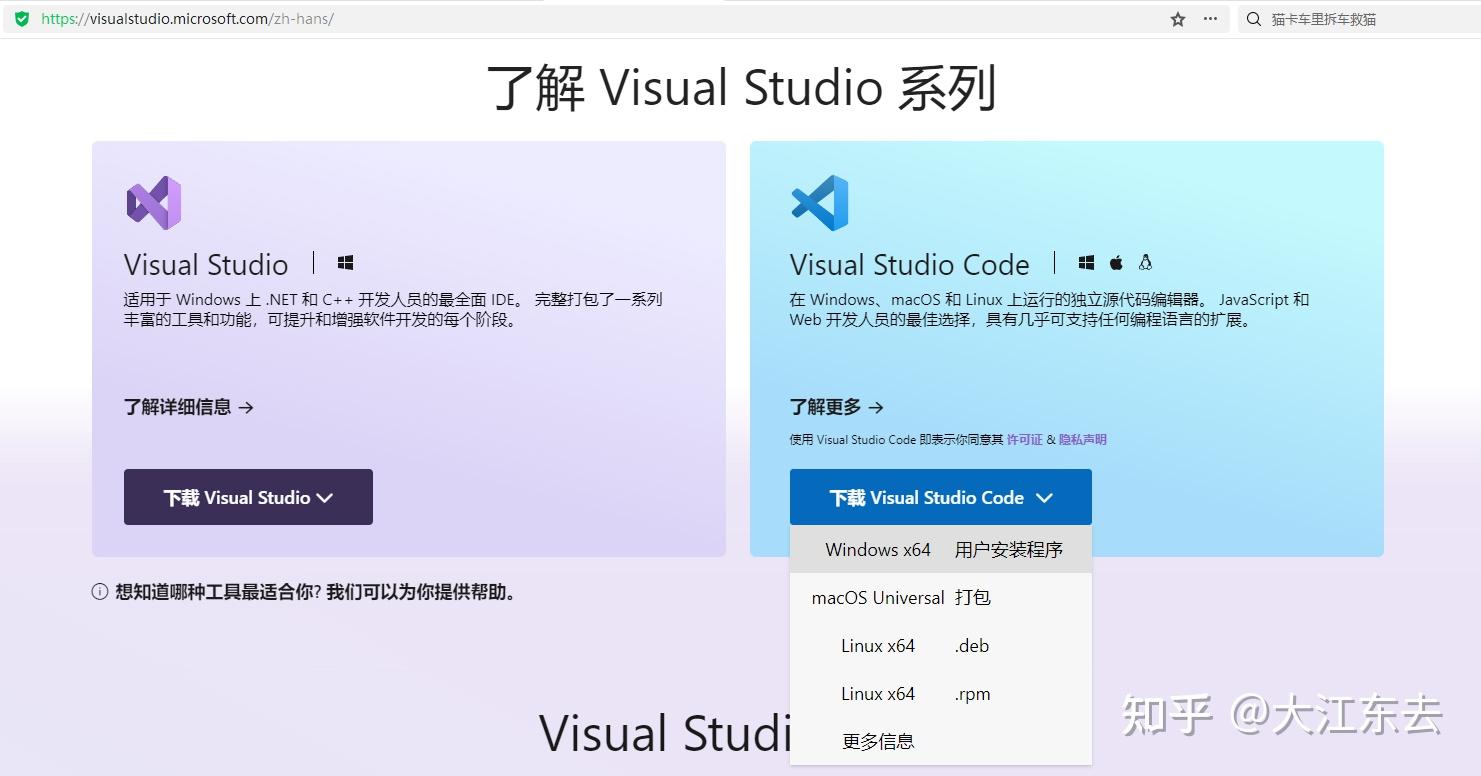Screen dimensions: 1481x776
Task: Click the Visual Studio purple logo
Action: [152, 201]
